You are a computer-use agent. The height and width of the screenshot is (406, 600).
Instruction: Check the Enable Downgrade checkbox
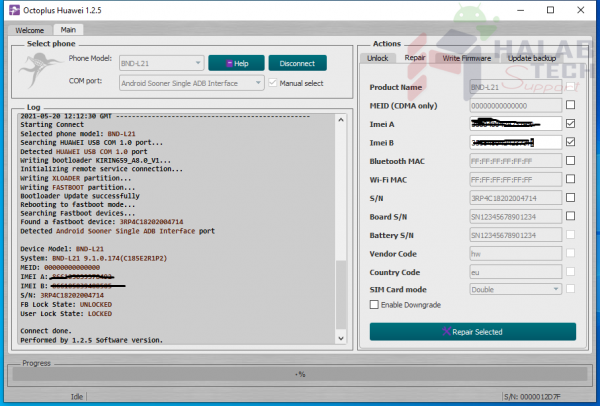click(374, 305)
